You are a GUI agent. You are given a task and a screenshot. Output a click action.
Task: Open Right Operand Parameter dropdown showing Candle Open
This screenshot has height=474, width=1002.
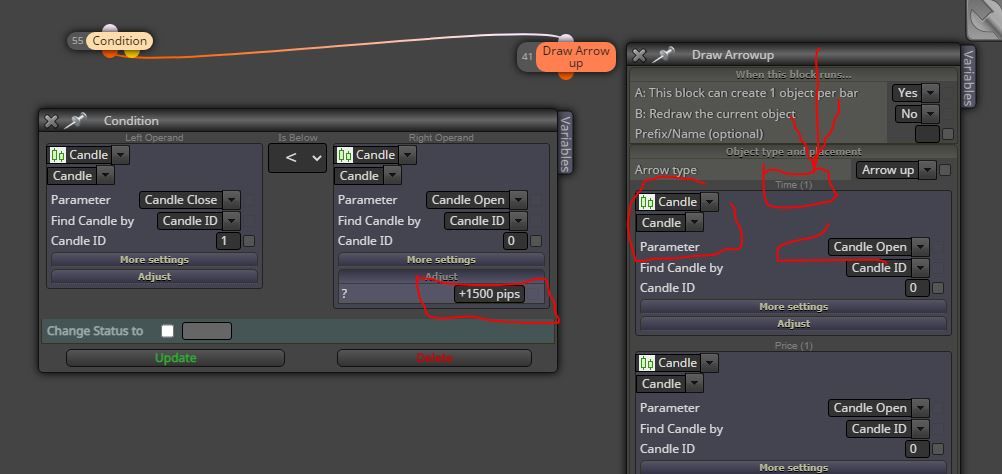476,200
